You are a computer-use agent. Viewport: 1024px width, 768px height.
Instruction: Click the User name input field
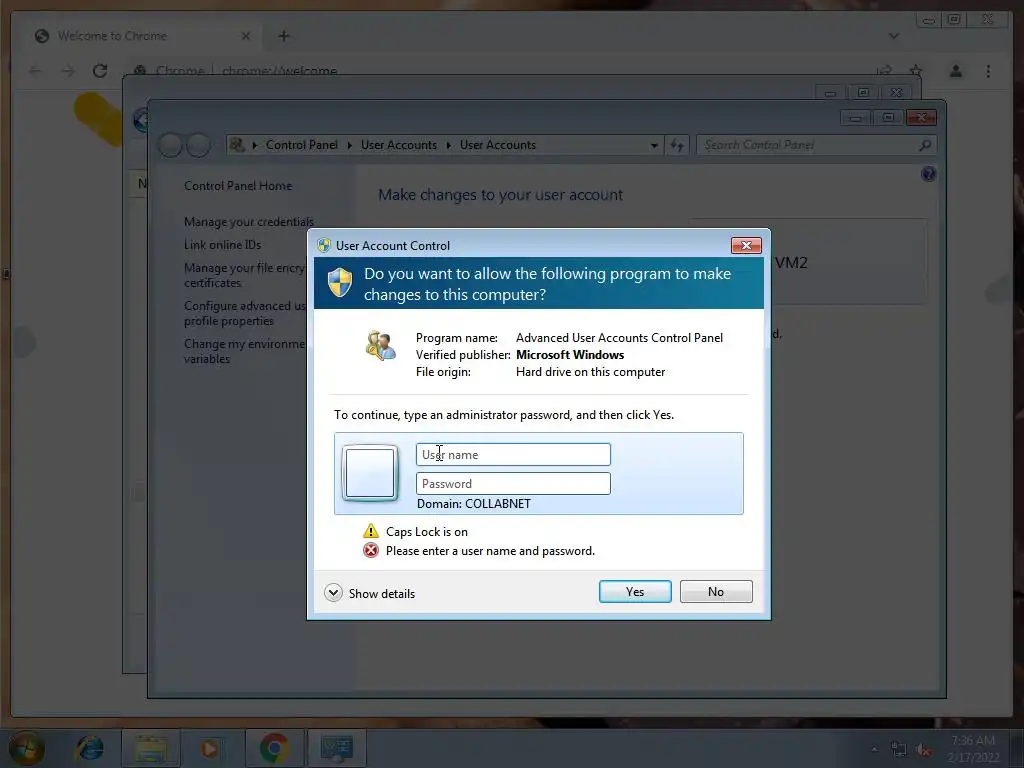513,455
